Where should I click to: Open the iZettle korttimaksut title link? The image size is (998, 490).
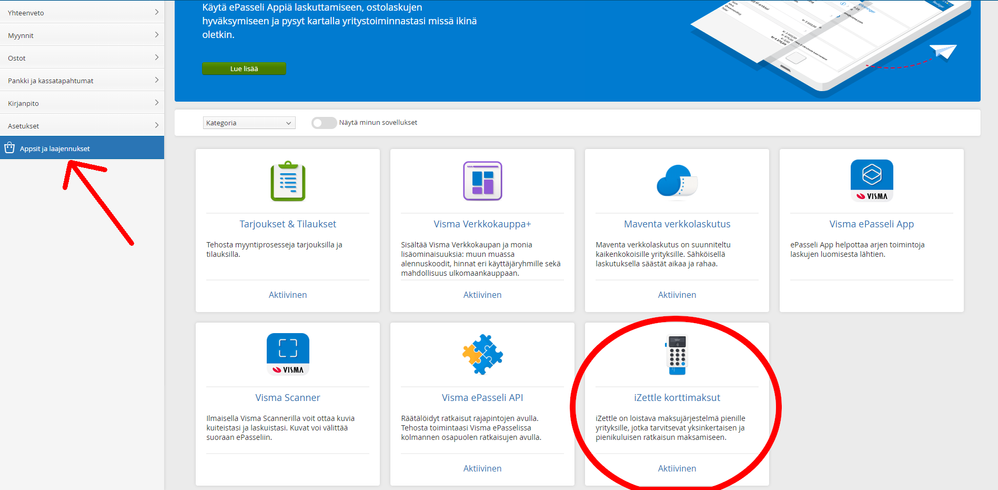point(677,398)
